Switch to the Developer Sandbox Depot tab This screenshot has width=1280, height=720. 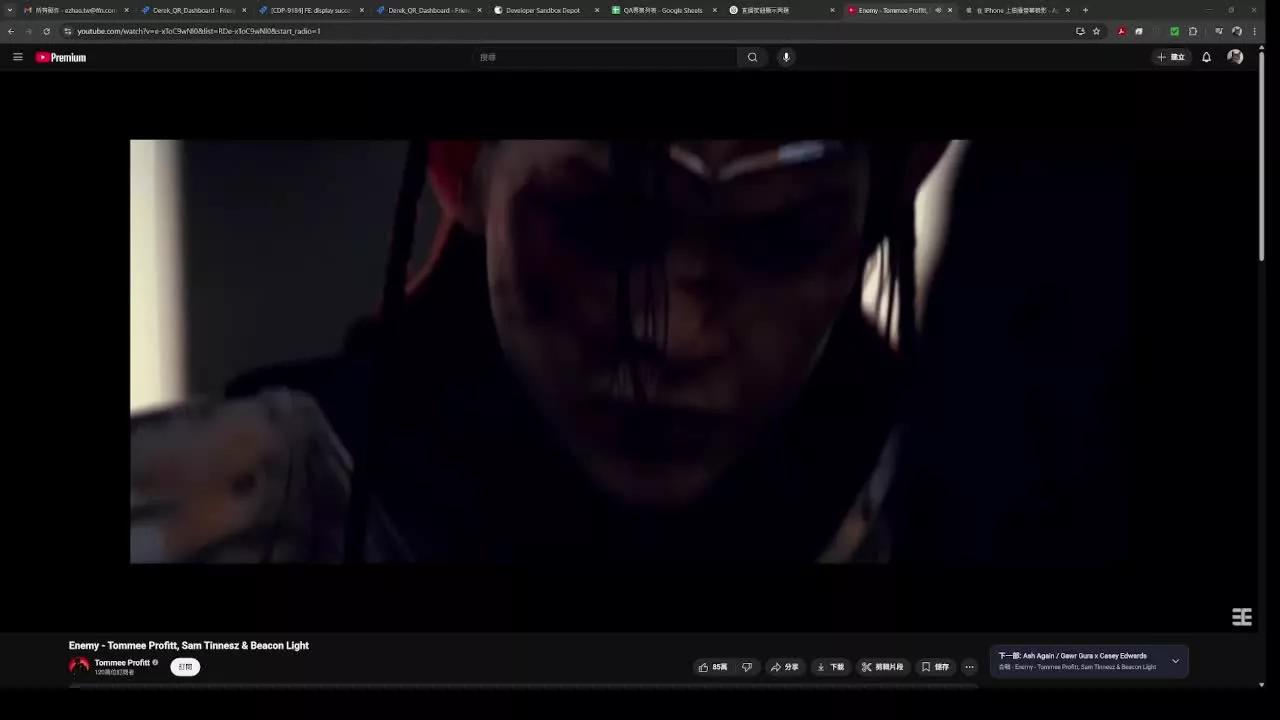(546, 10)
